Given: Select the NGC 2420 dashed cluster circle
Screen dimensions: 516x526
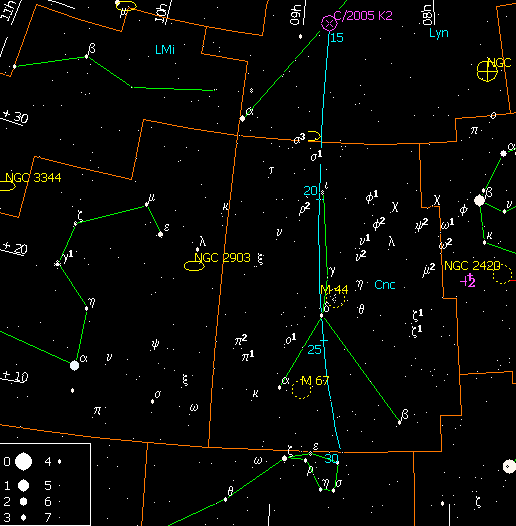Looking at the screenshot, I should 502,274.
